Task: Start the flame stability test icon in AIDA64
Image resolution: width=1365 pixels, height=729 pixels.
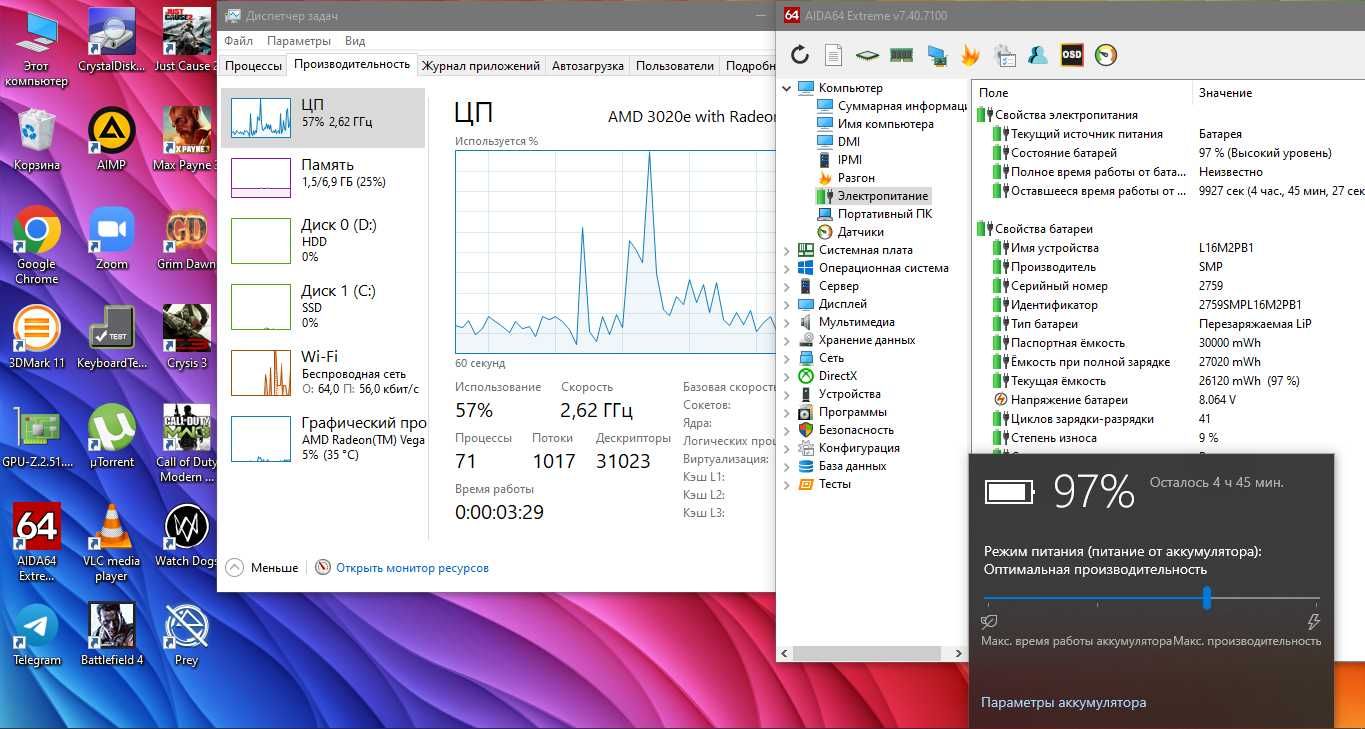Action: pos(970,55)
